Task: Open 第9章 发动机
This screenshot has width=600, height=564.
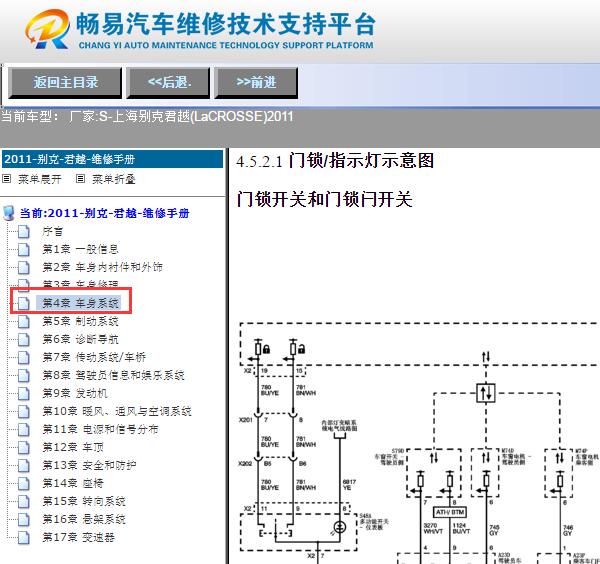Action: point(75,393)
